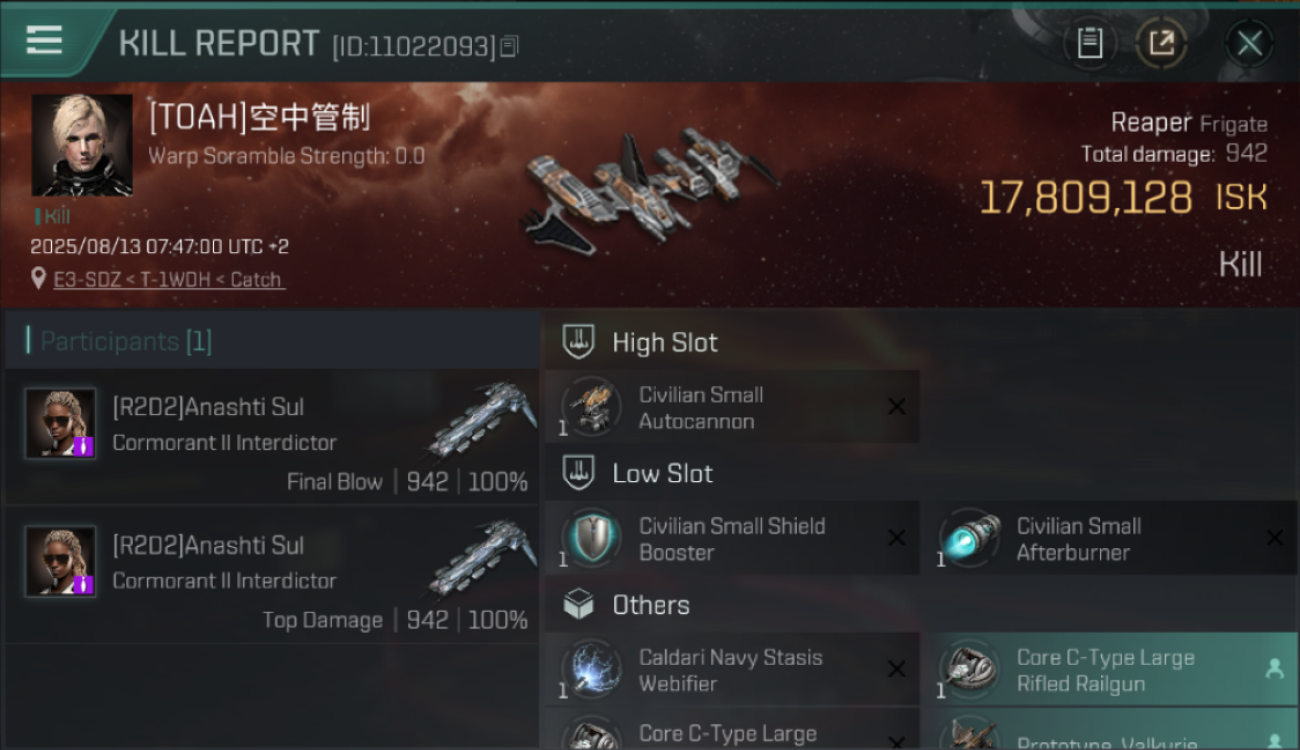Image resolution: width=1300 pixels, height=750 pixels.
Task: Open the E3-SDZ < T-1WDH < Catch location link
Action: [x=168, y=280]
